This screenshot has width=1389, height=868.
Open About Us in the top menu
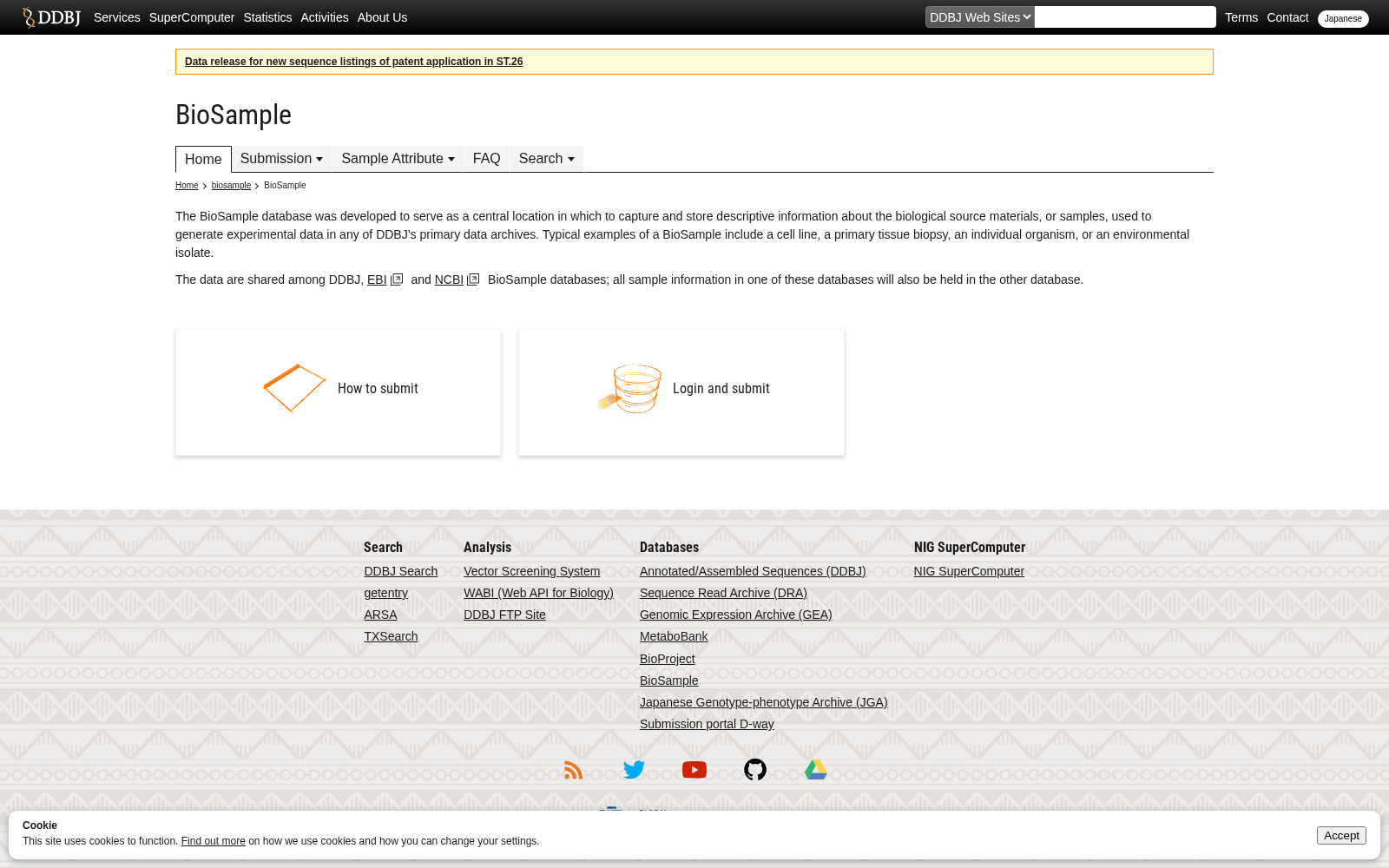pos(382,17)
